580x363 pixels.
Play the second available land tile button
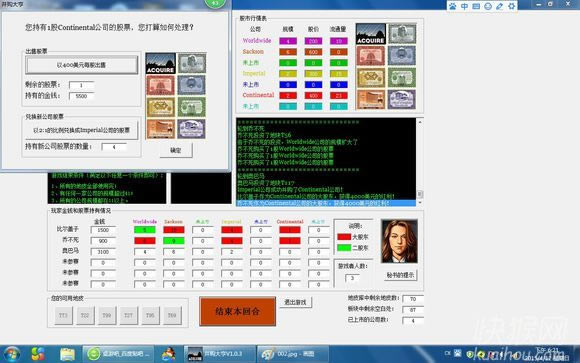[85, 316]
